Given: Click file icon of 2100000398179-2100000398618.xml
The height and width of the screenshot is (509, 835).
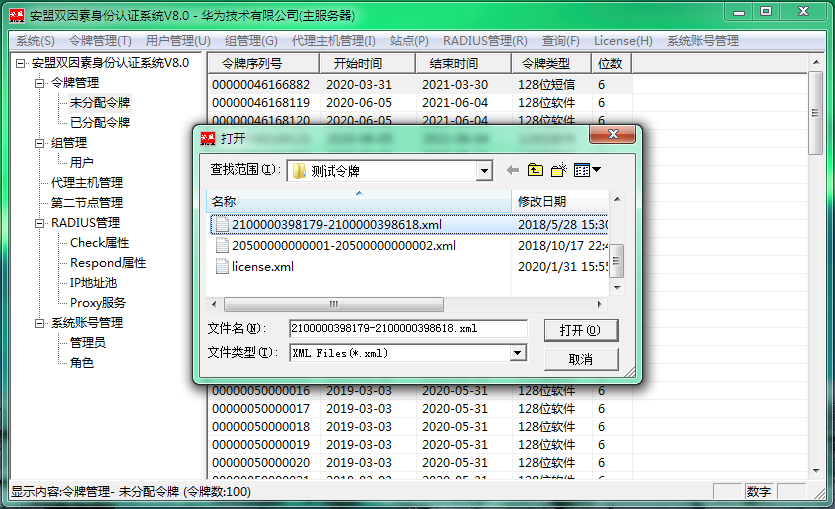Looking at the screenshot, I should [x=222, y=224].
